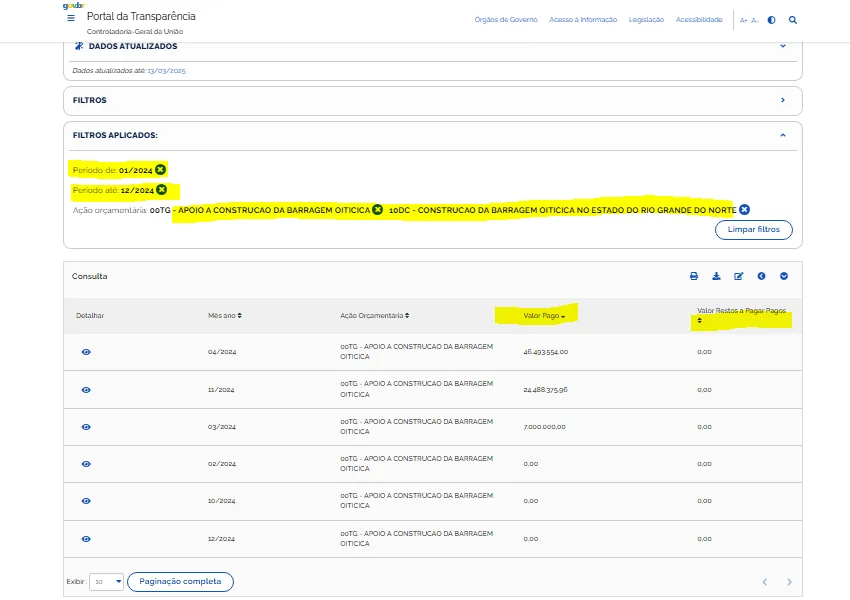The height and width of the screenshot is (600, 850).
Task: Remove the Período de 01/2024 filter
Action: click(x=160, y=170)
